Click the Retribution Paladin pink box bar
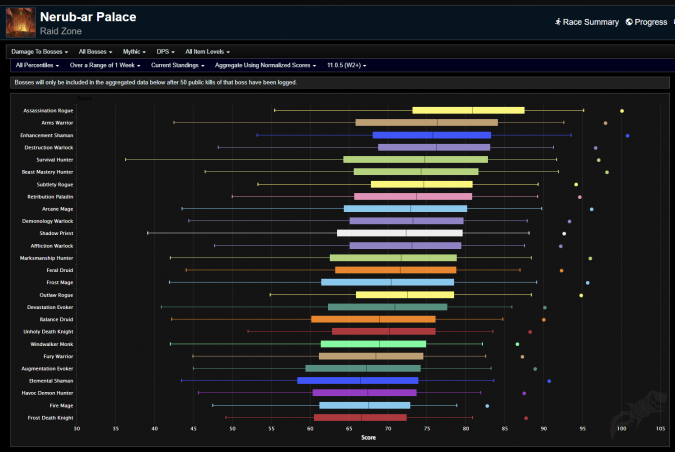Screen dimensions: 675x452 pyautogui.click(x=413, y=196)
